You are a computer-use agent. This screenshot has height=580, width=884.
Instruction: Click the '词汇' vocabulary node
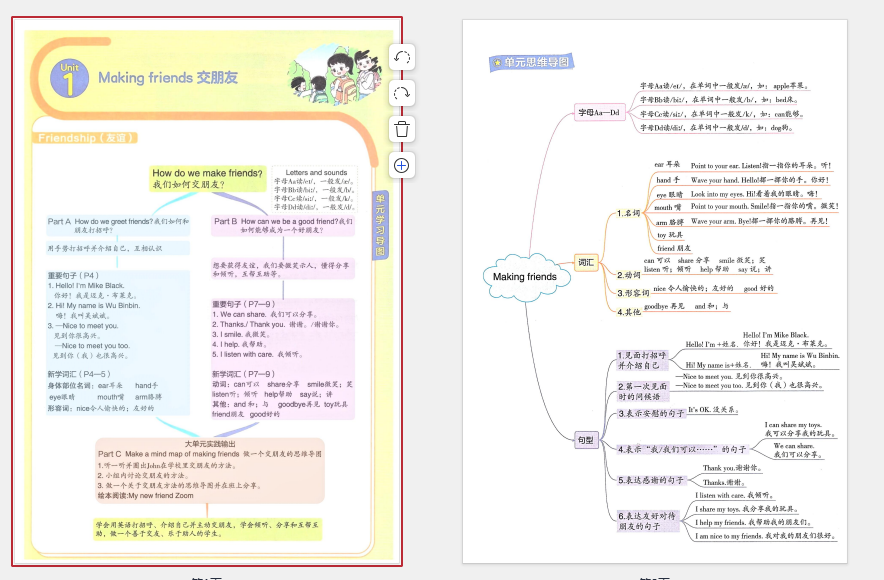pos(587,262)
